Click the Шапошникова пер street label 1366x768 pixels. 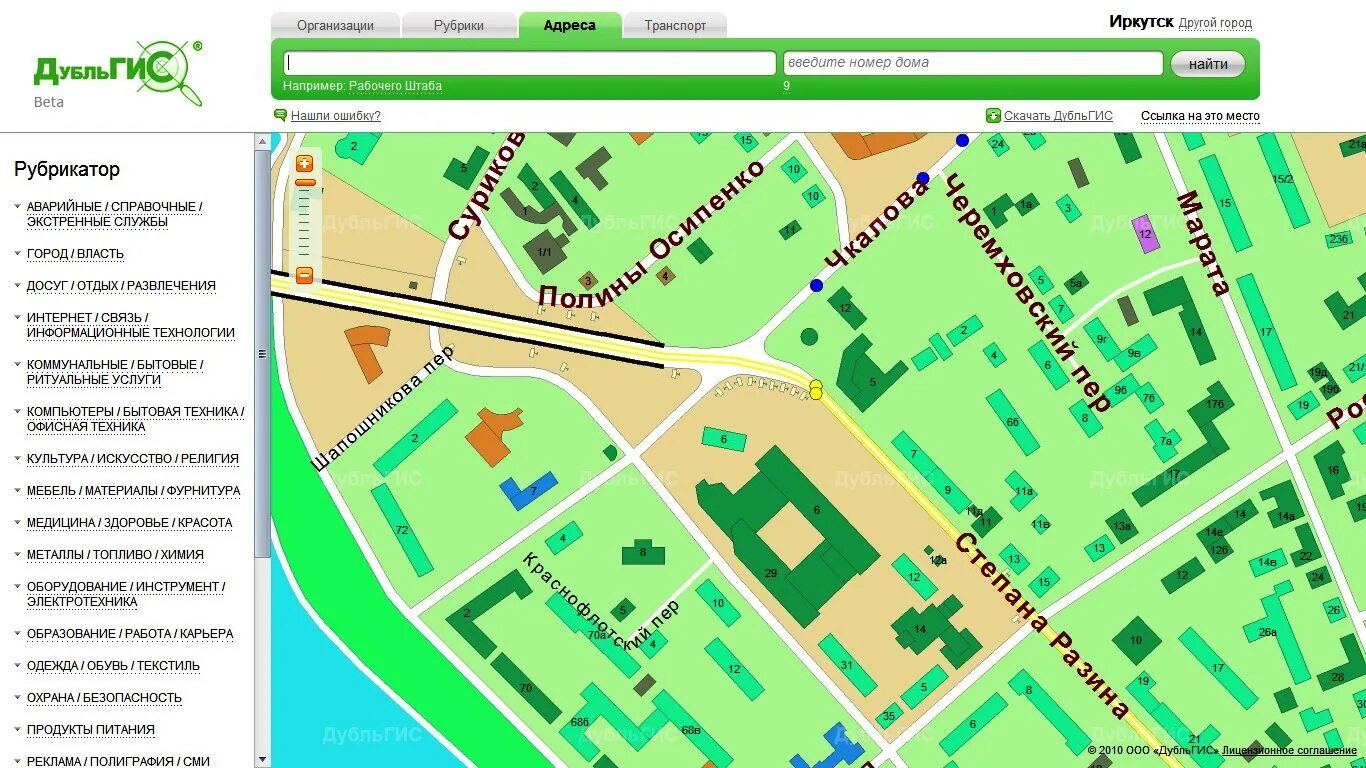click(382, 408)
